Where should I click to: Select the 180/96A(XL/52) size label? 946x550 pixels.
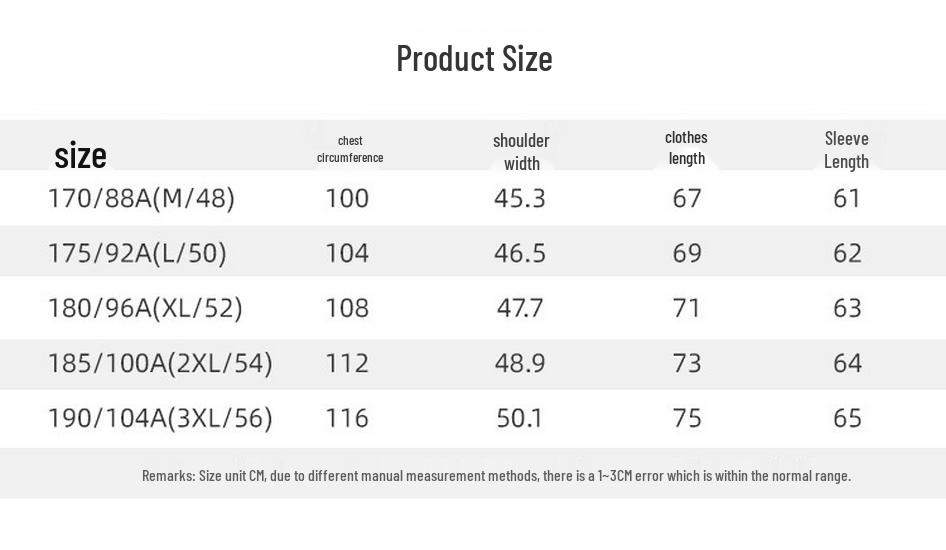click(145, 308)
